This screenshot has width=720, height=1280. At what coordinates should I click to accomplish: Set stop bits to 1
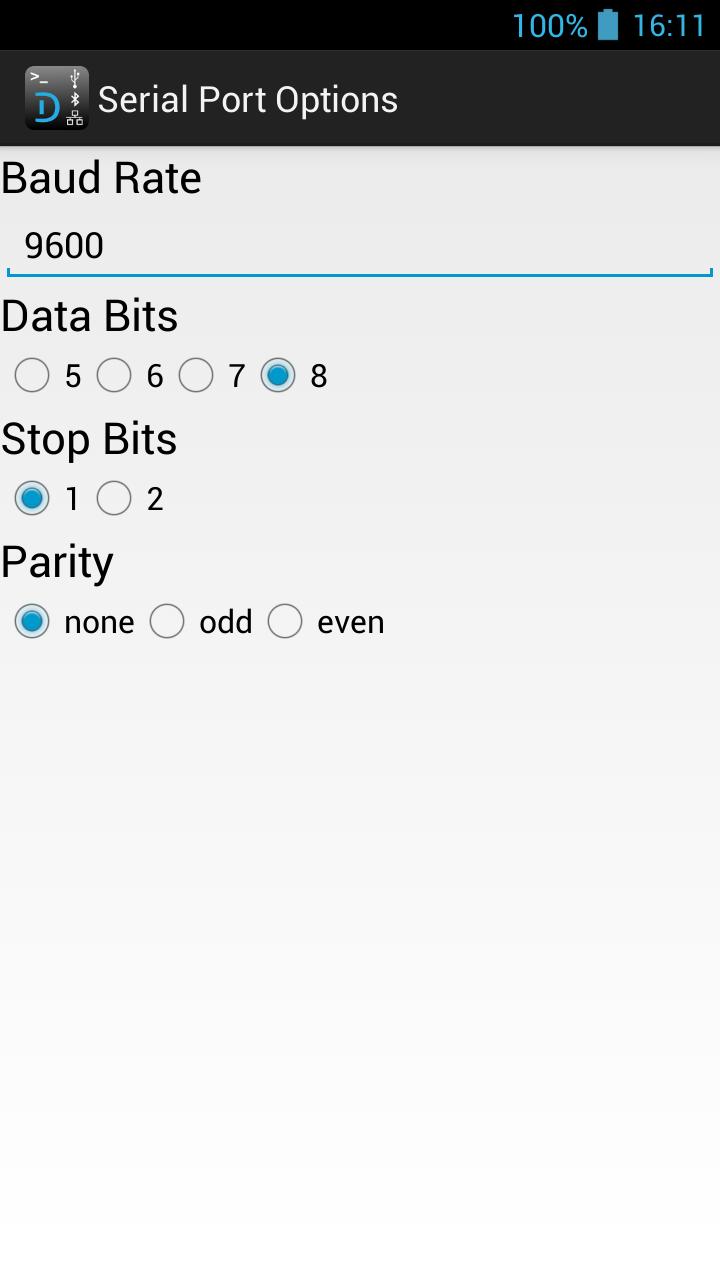[32, 498]
